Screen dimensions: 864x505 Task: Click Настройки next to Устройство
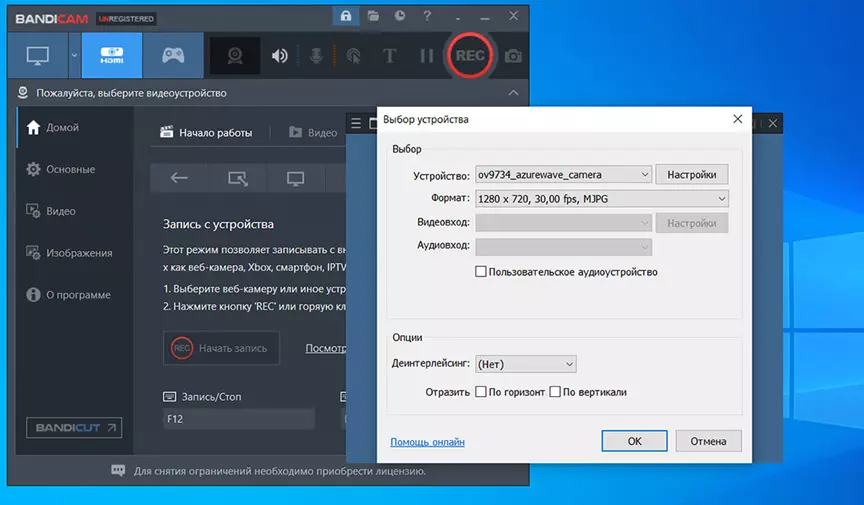click(692, 175)
